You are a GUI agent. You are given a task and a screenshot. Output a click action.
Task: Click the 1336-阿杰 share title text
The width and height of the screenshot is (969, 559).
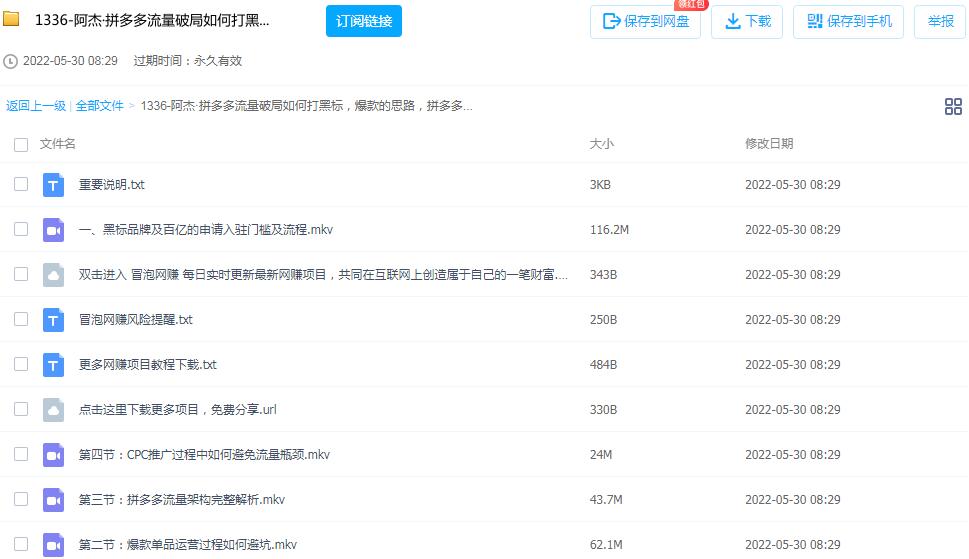tap(152, 20)
